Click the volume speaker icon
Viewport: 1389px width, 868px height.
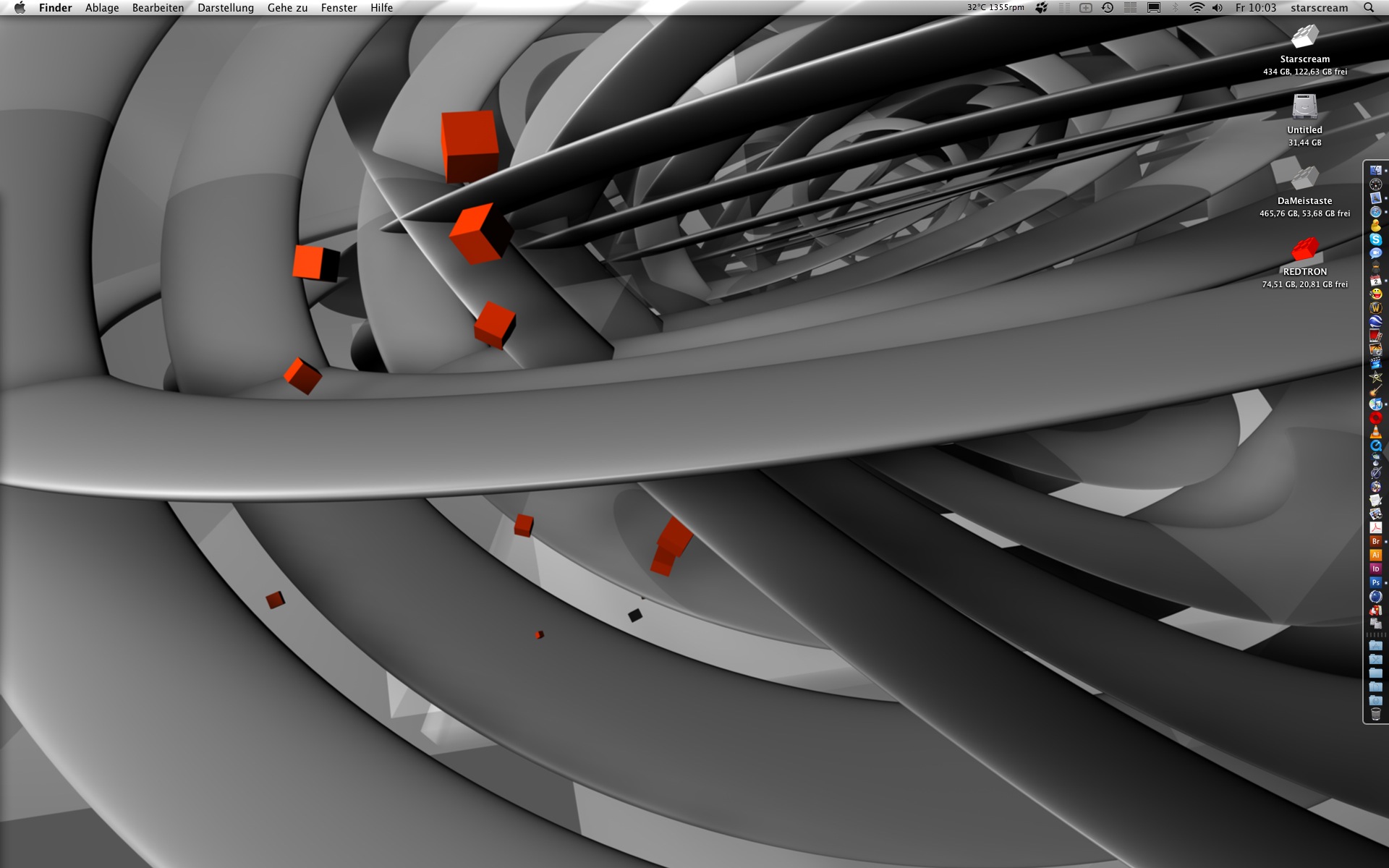pos(1218,8)
